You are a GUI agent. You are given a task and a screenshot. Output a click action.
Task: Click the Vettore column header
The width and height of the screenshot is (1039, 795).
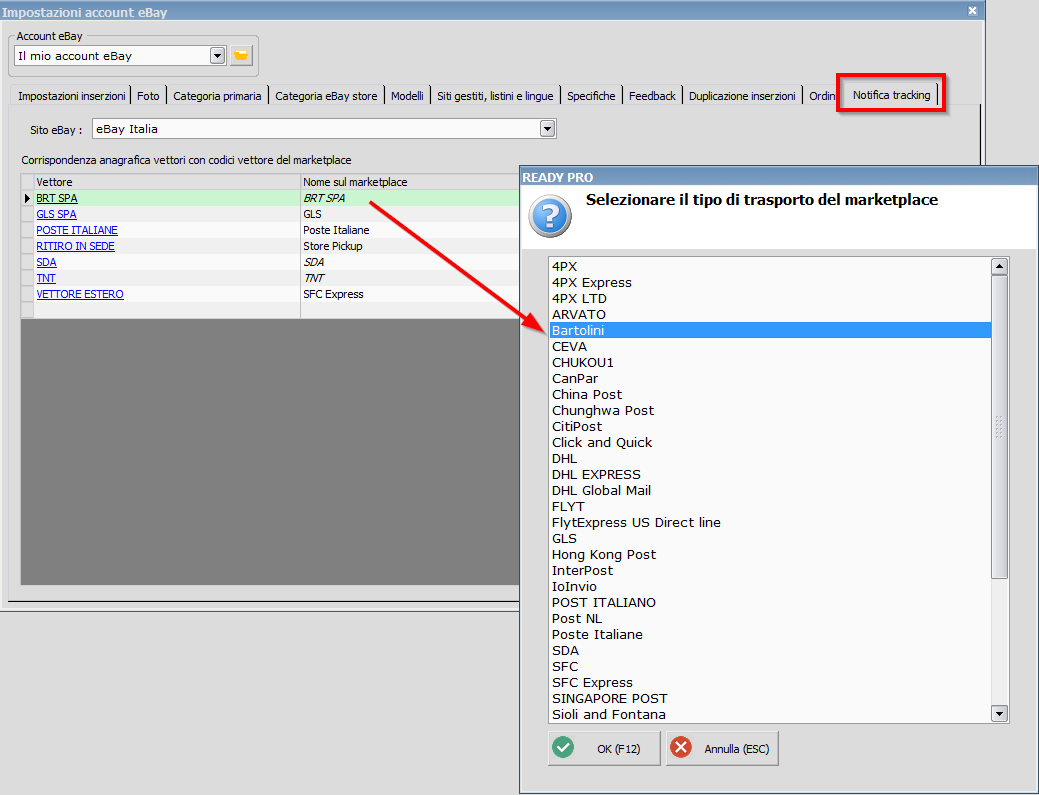point(167,182)
